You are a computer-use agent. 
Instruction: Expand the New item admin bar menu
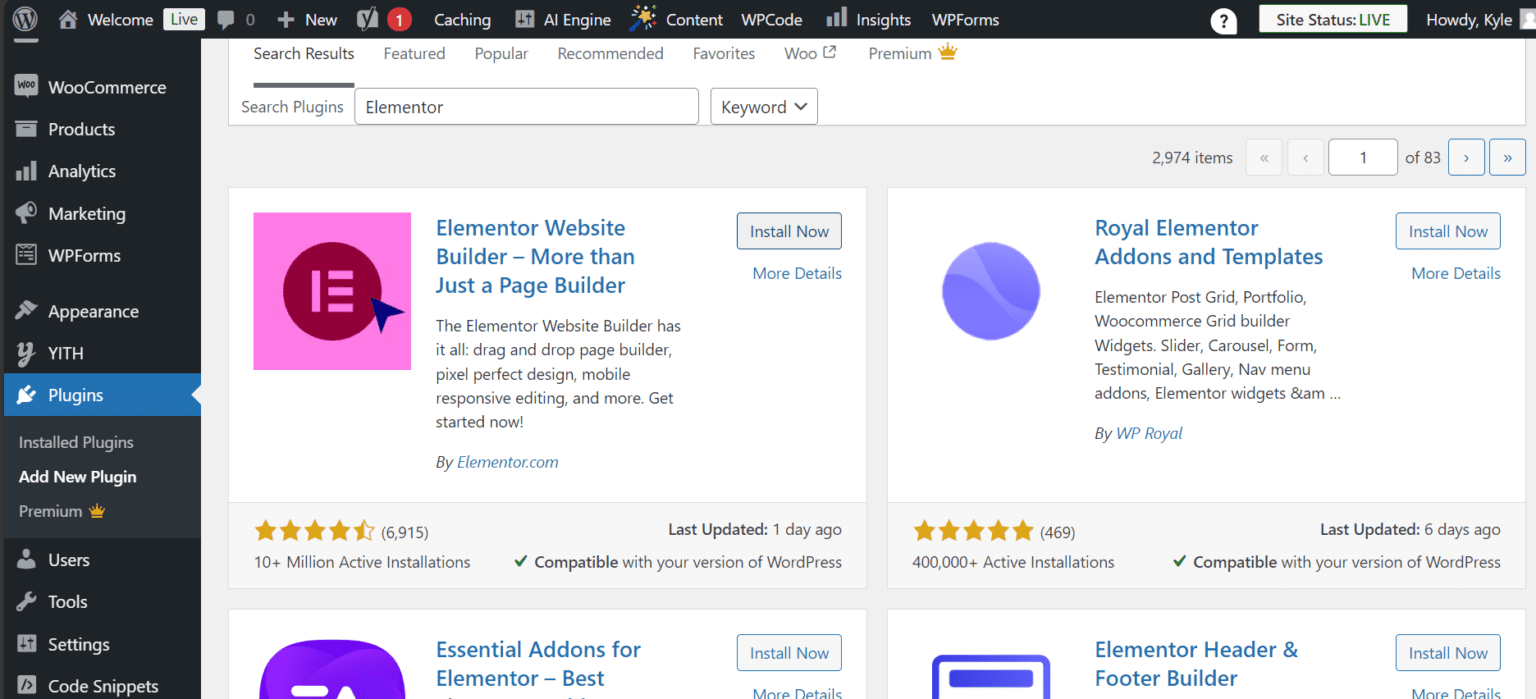[x=307, y=18]
